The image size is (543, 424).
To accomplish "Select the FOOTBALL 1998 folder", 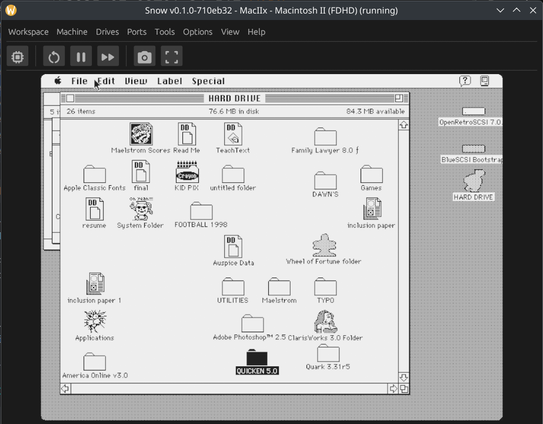I will [201, 211].
